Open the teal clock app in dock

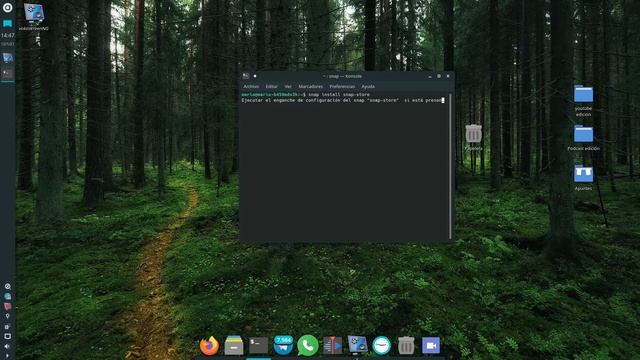click(382, 346)
